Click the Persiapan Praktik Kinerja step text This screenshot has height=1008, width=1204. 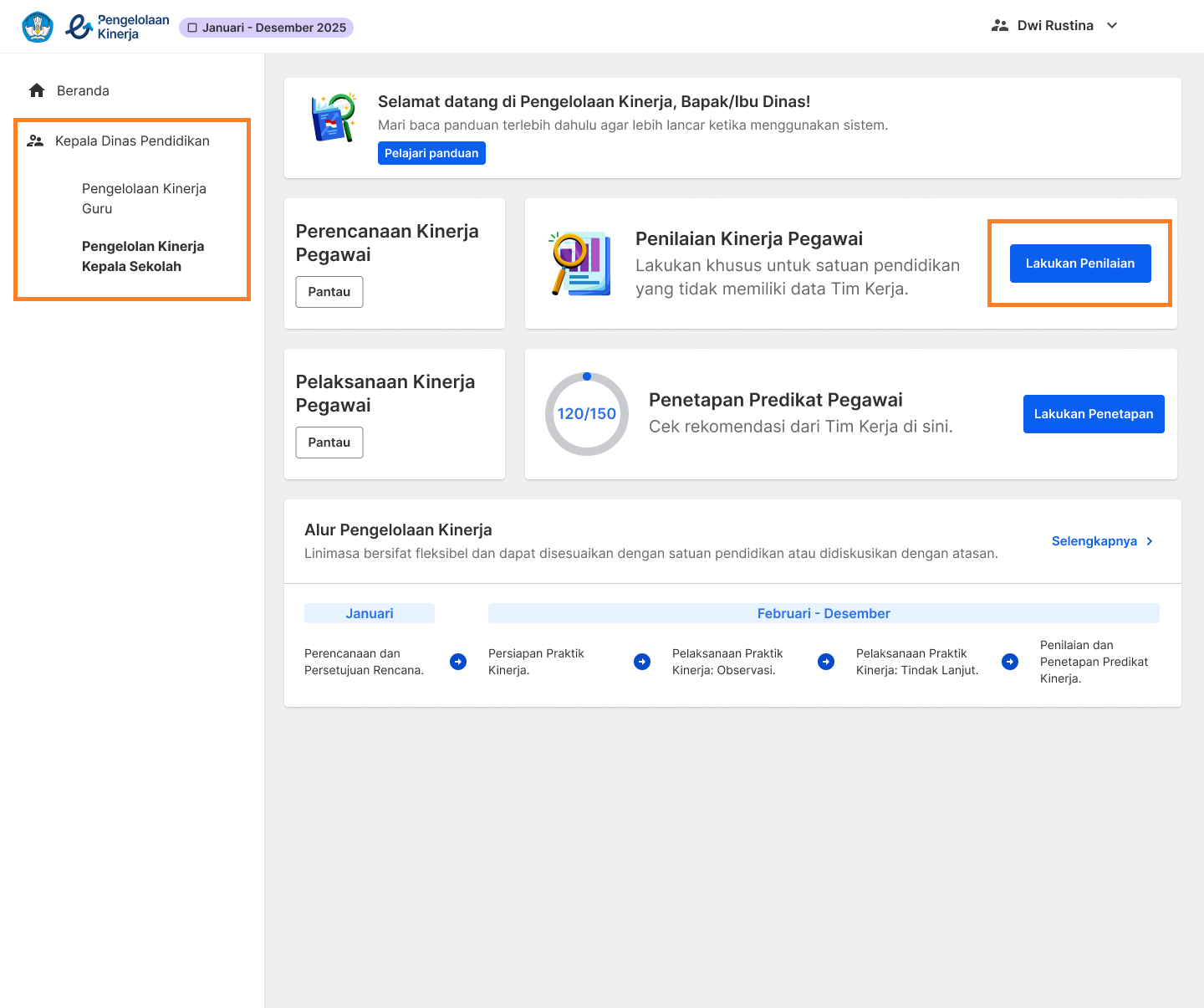pos(536,662)
